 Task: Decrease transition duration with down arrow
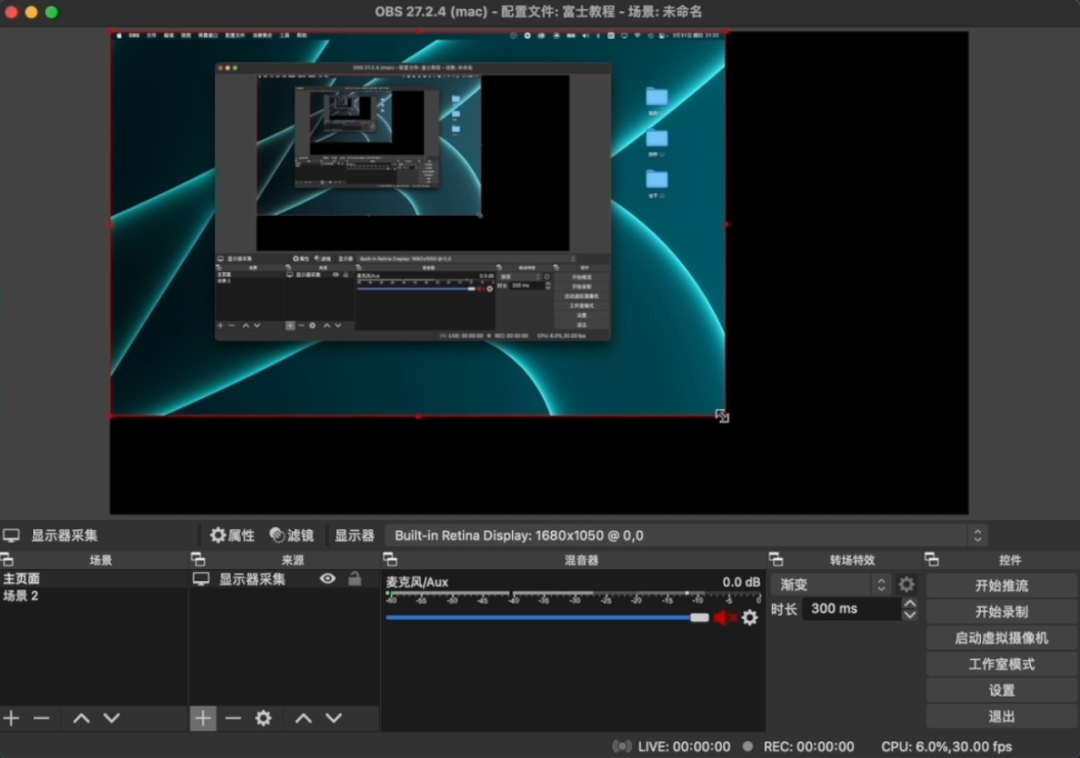[910, 614]
